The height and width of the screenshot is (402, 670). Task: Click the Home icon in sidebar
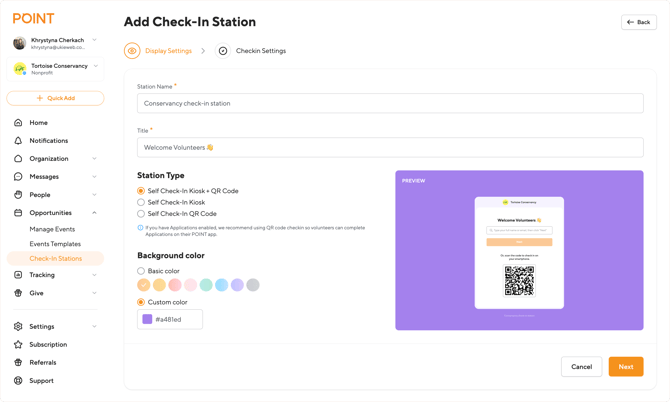click(x=18, y=123)
